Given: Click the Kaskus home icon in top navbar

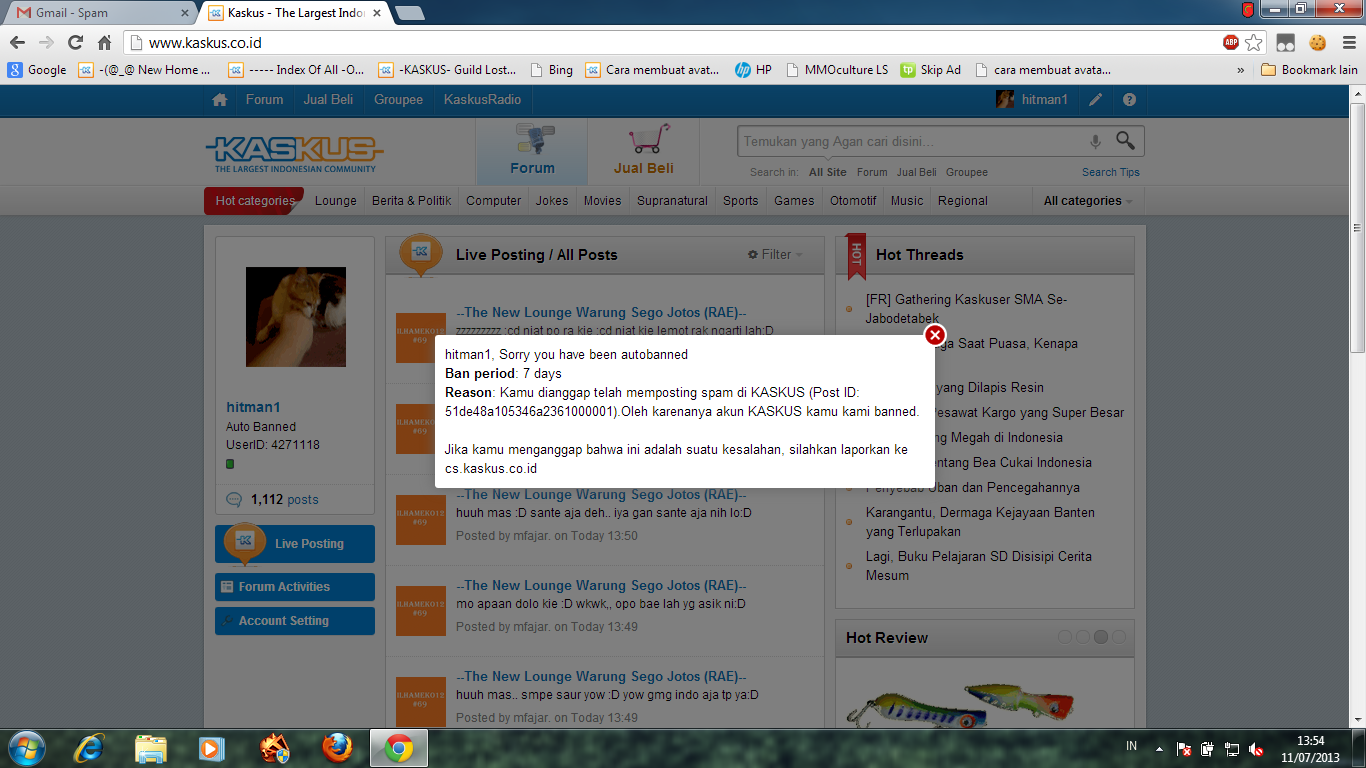Looking at the screenshot, I should click(x=220, y=100).
